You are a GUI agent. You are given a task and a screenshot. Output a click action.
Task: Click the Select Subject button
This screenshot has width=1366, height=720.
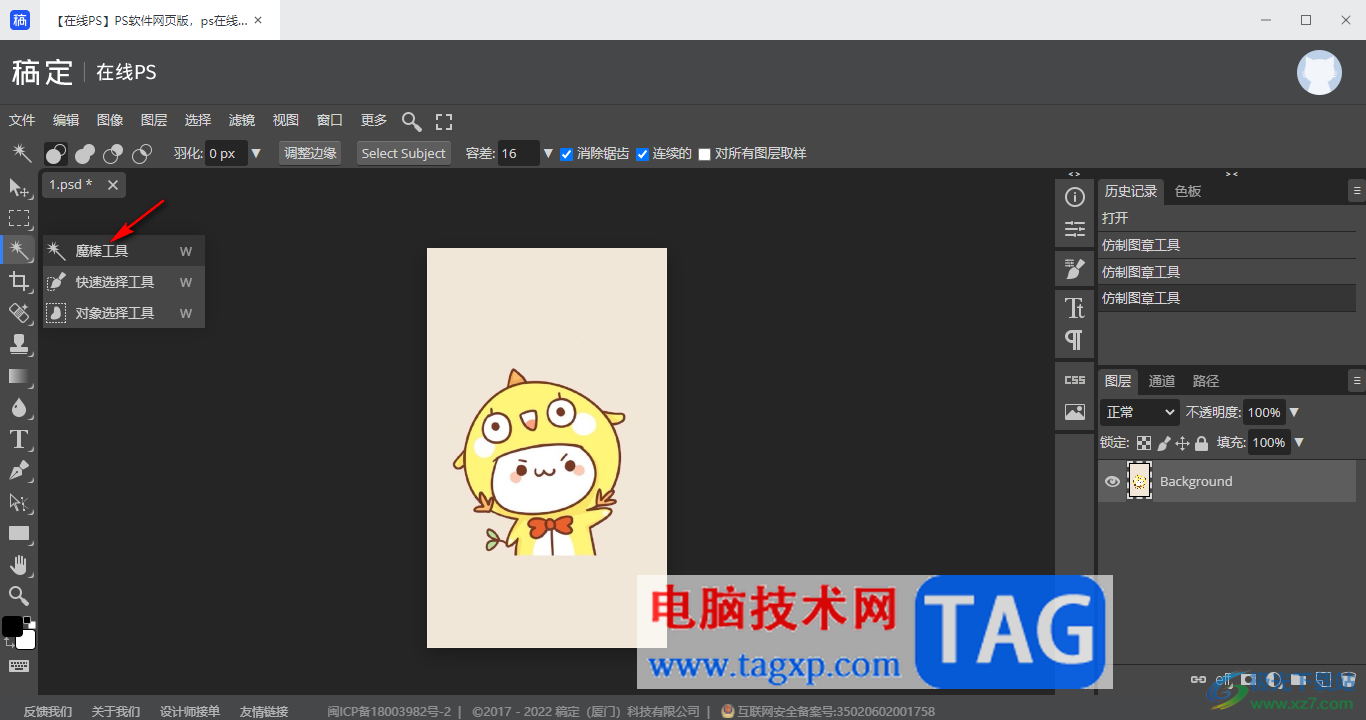(404, 153)
